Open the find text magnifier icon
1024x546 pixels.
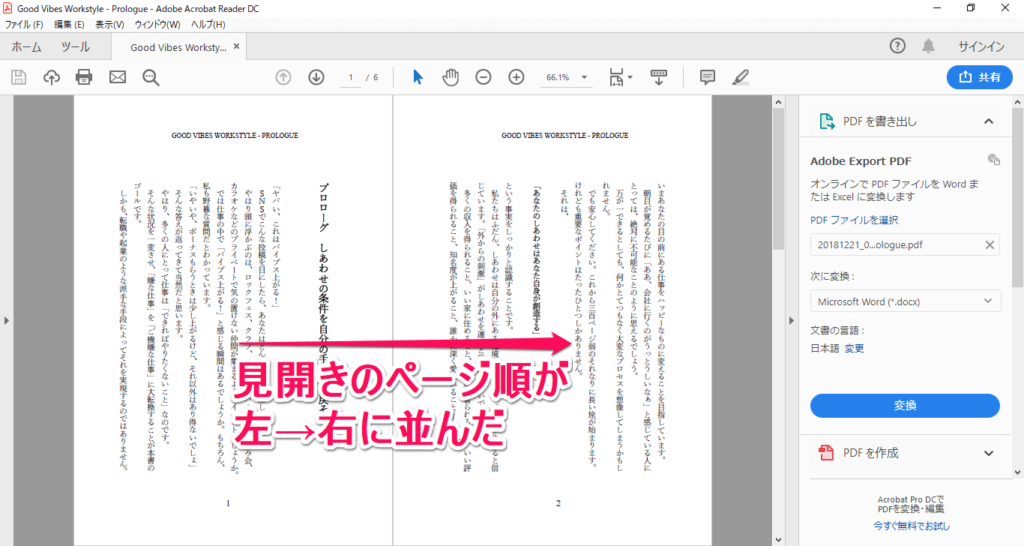pos(151,77)
